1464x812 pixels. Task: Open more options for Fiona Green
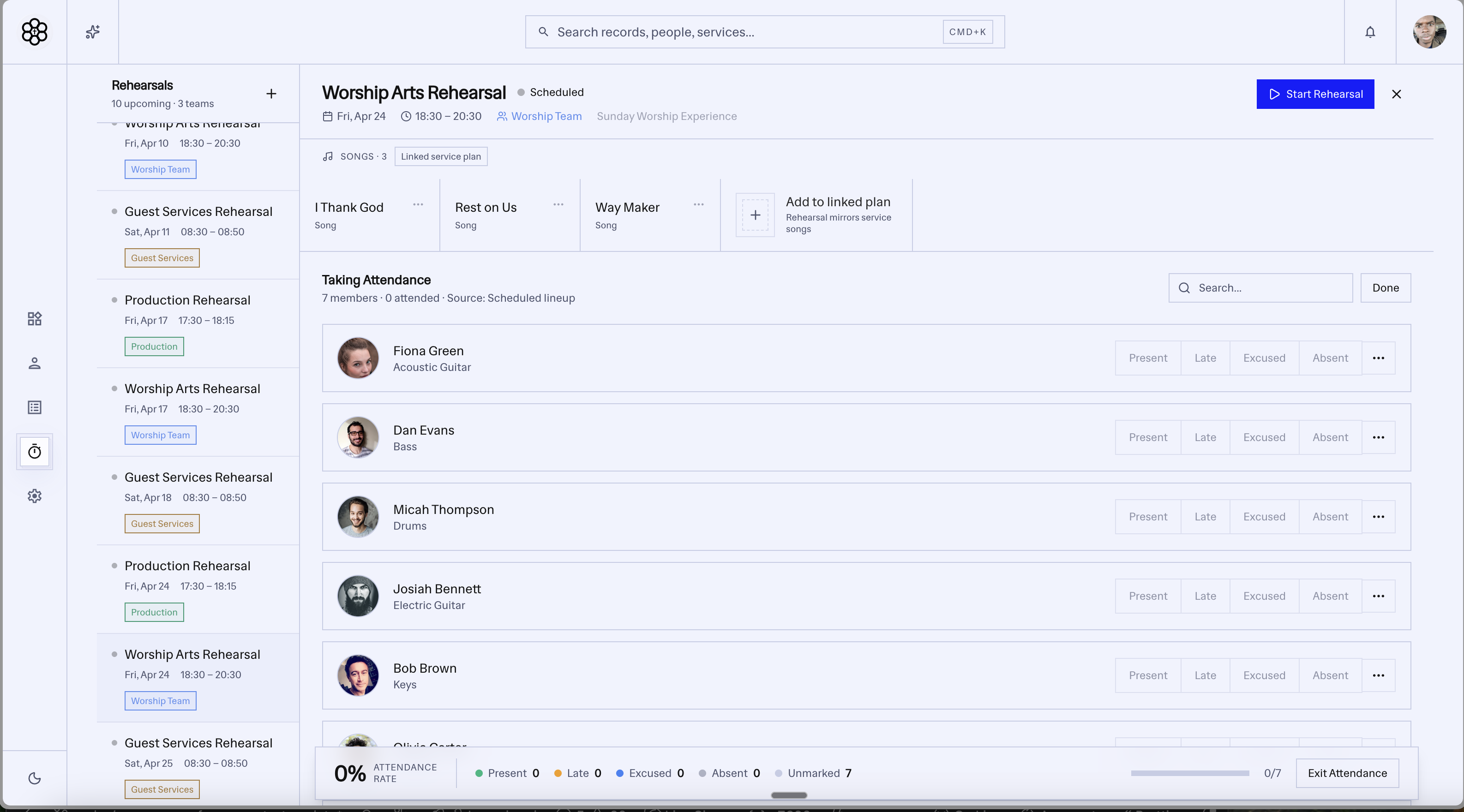point(1378,358)
